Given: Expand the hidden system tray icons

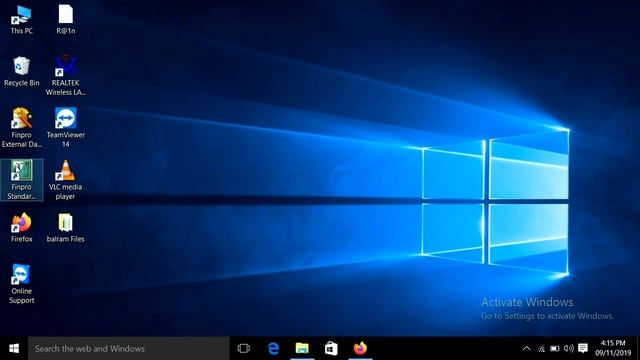Looking at the screenshot, I should tap(527, 349).
